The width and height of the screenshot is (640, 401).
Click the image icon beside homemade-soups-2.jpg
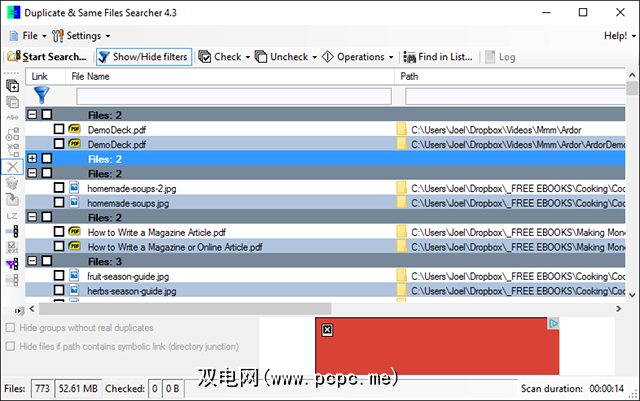click(x=74, y=187)
